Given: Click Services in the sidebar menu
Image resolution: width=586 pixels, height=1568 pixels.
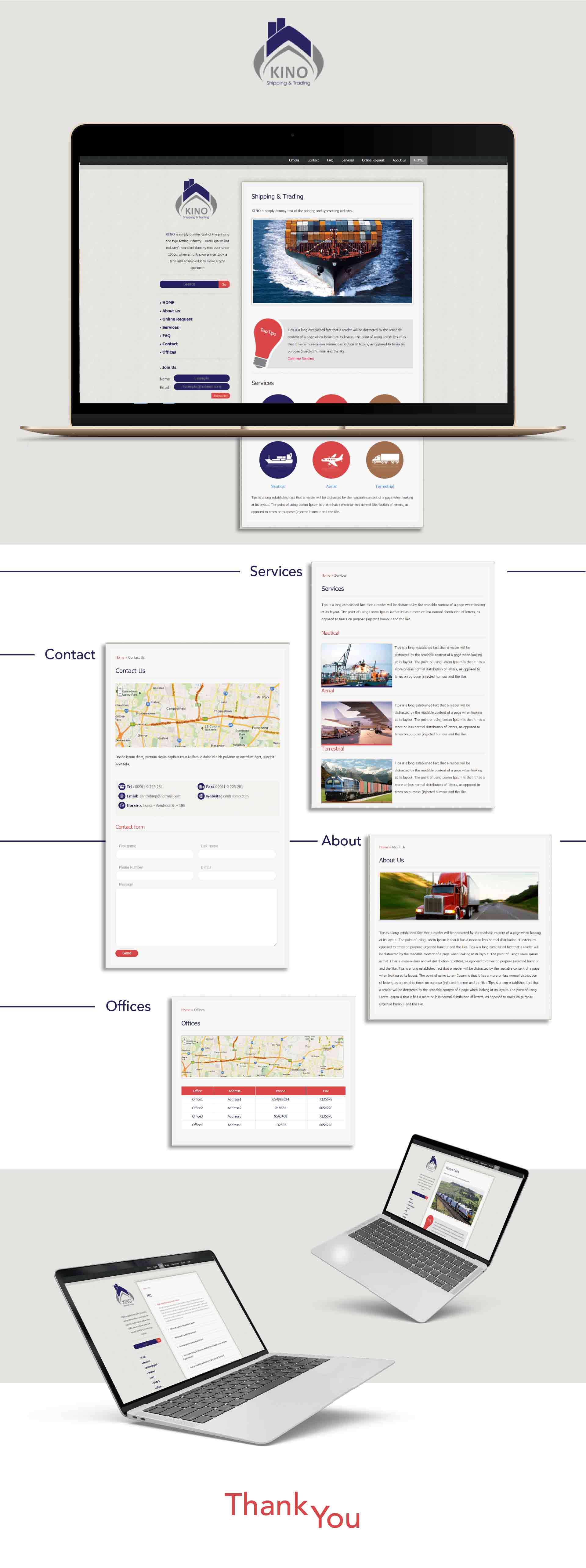Looking at the screenshot, I should 170,327.
